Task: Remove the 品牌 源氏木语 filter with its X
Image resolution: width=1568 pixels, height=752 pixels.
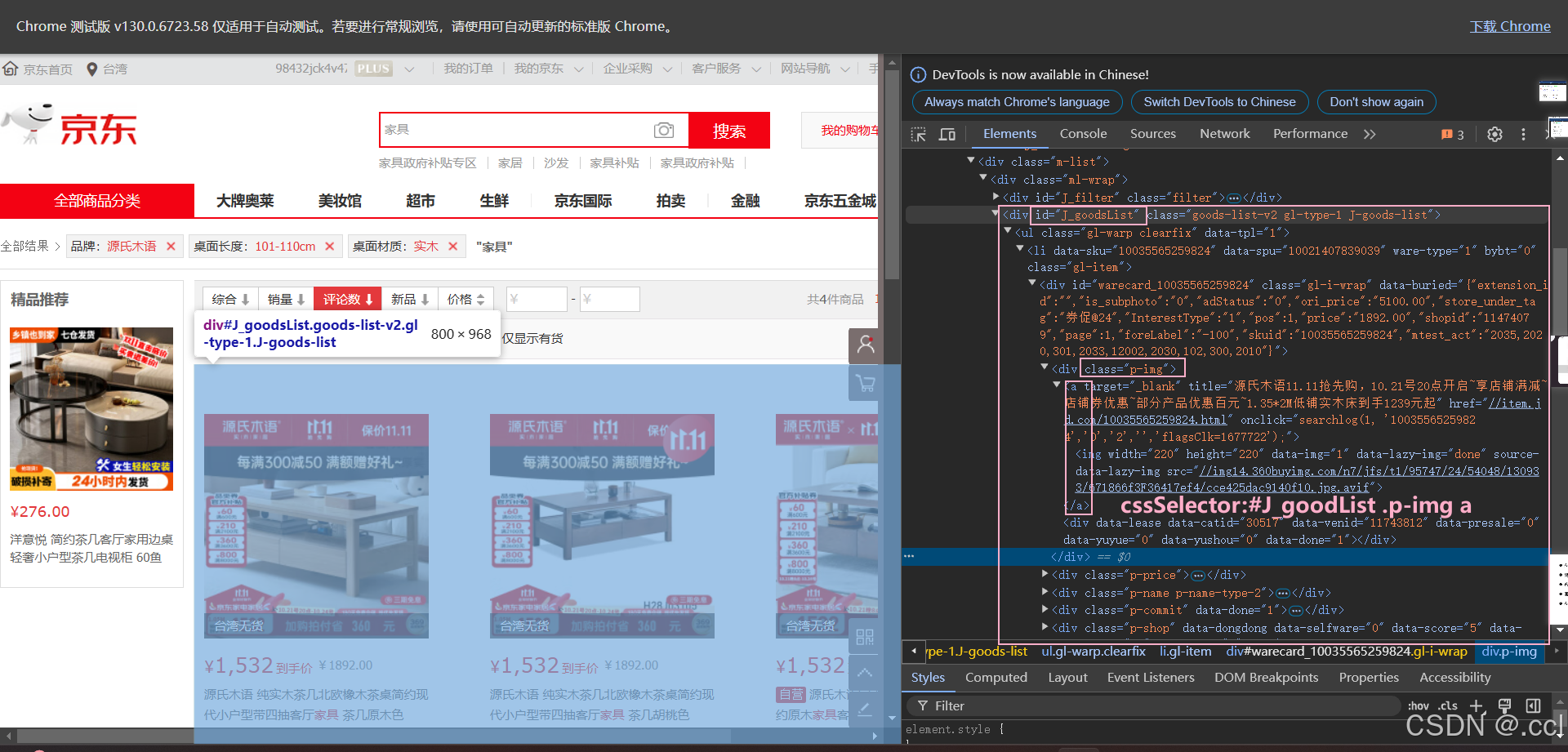Action: 171,246
